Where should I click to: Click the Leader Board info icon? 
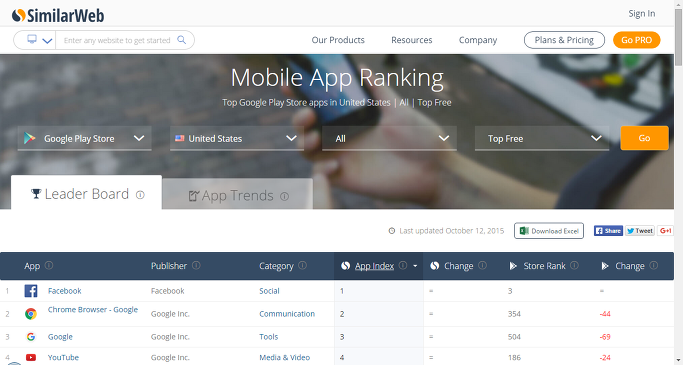tap(140, 195)
